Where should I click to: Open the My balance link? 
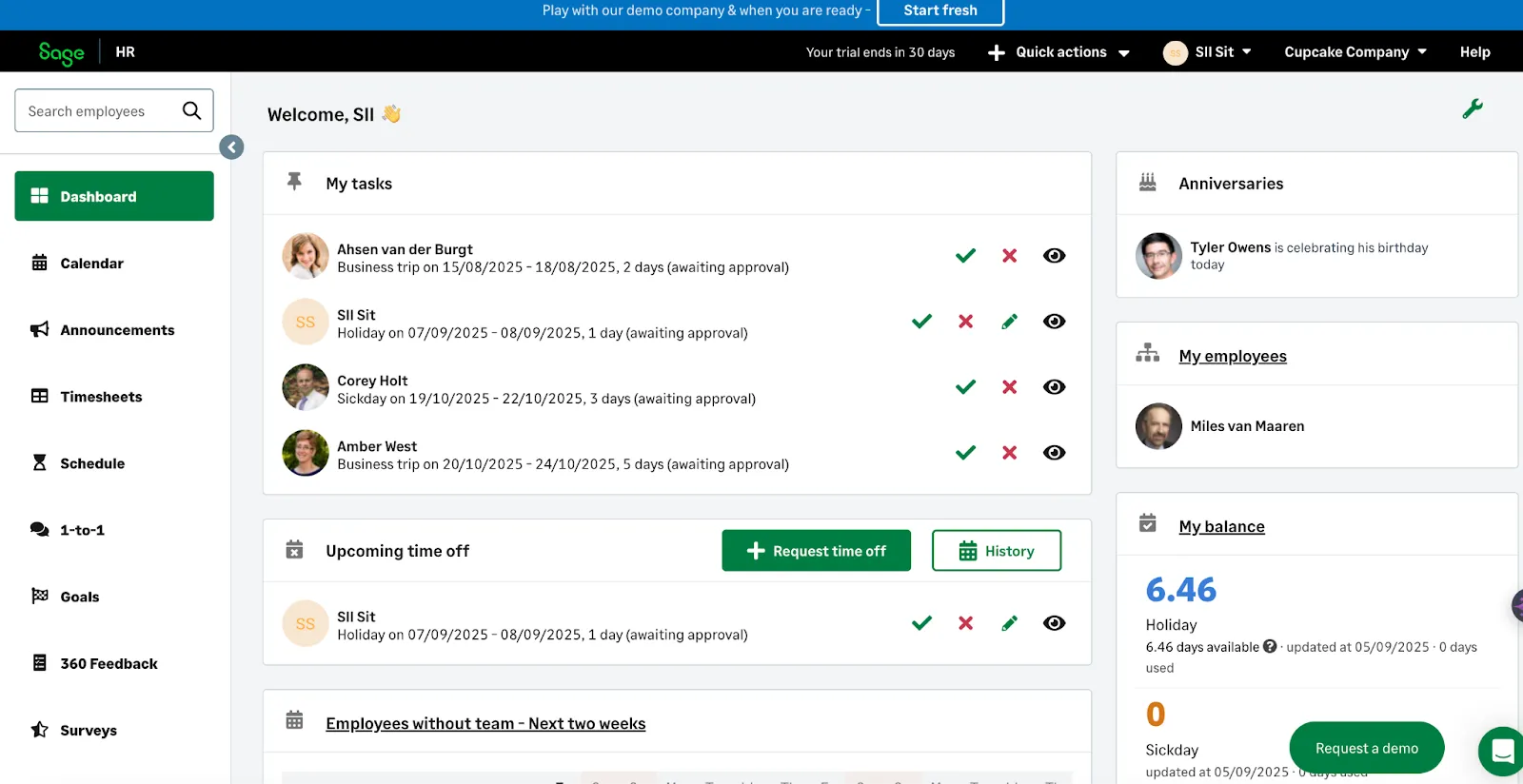point(1221,526)
